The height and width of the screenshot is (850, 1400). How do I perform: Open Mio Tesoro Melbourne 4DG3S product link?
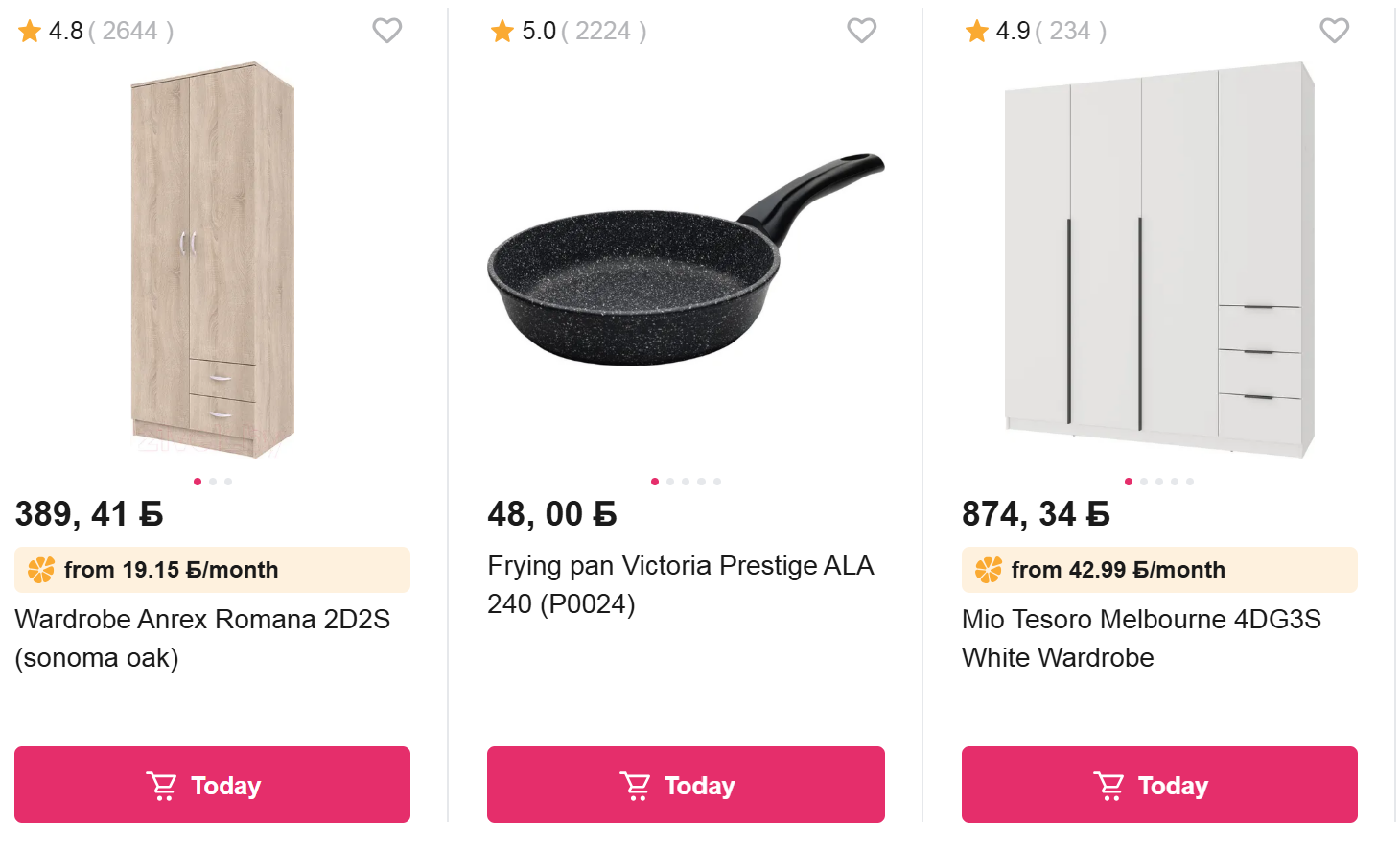[x=1141, y=638]
